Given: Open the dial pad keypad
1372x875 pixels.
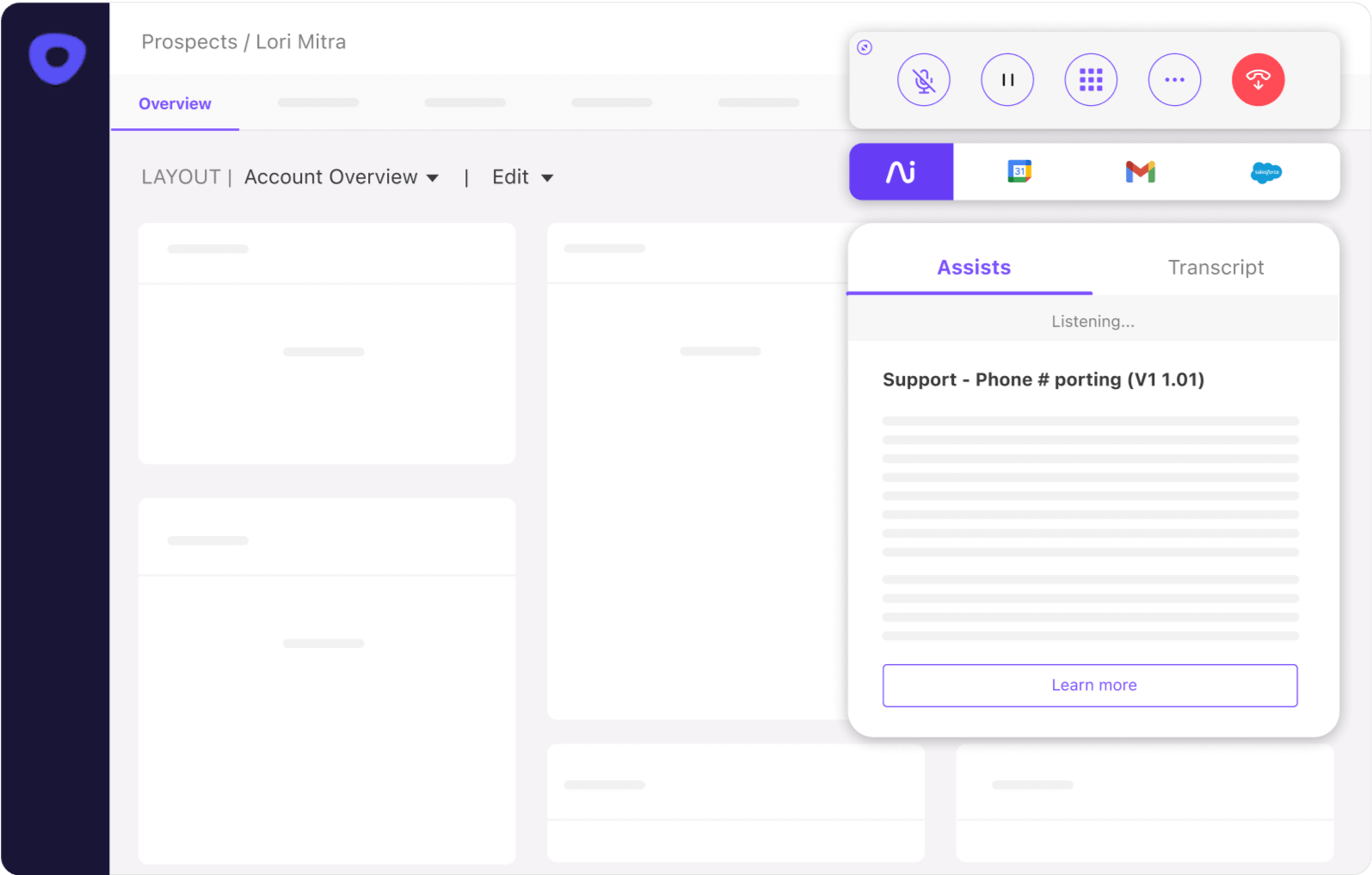Looking at the screenshot, I should pyautogui.click(x=1091, y=80).
